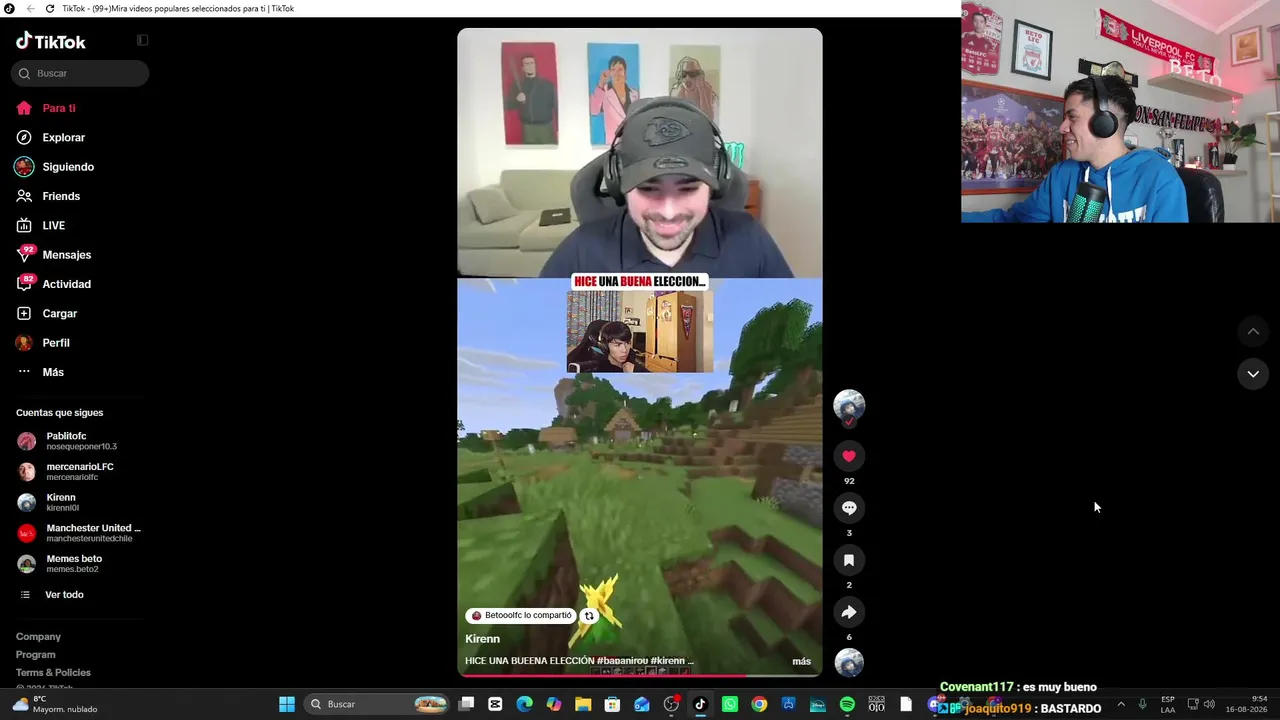Open Pablitofc followed account
Viewport: 1280px width, 720px height.
coord(80,441)
